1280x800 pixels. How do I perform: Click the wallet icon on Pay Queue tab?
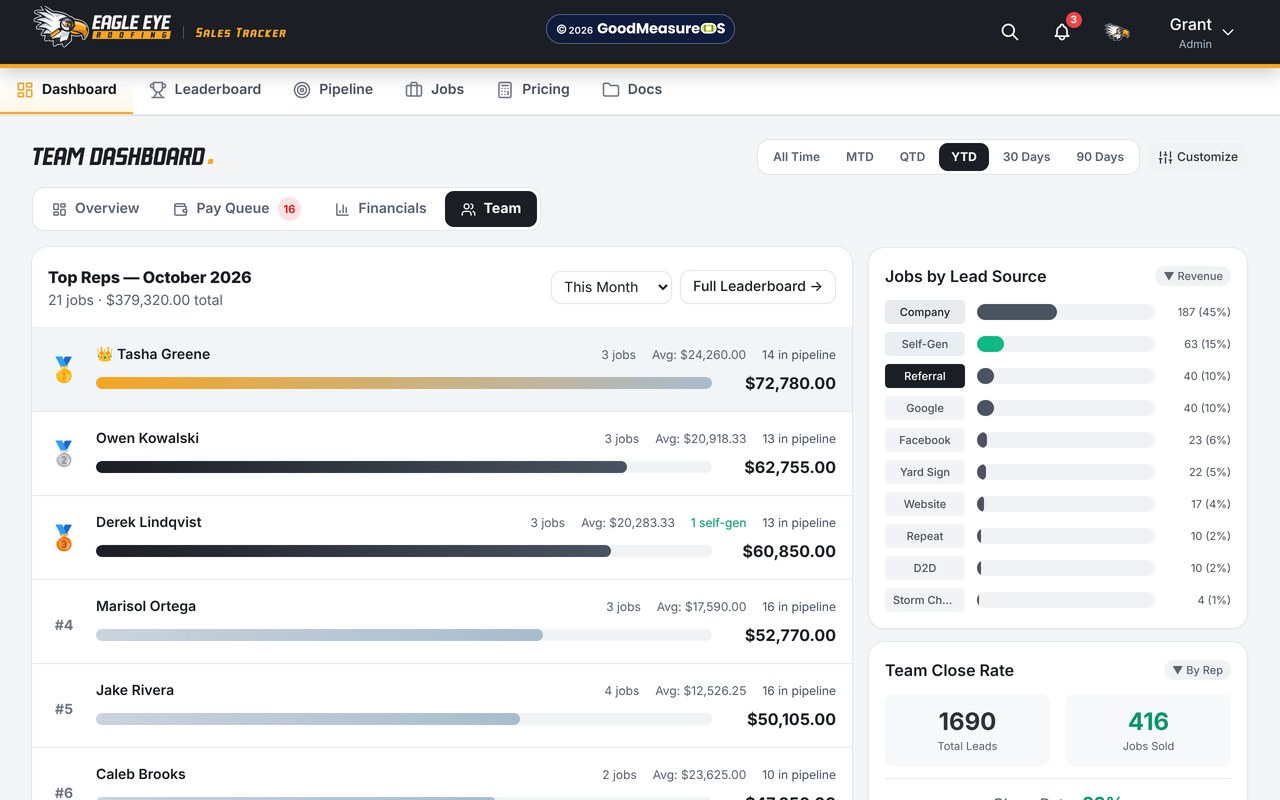tap(181, 209)
